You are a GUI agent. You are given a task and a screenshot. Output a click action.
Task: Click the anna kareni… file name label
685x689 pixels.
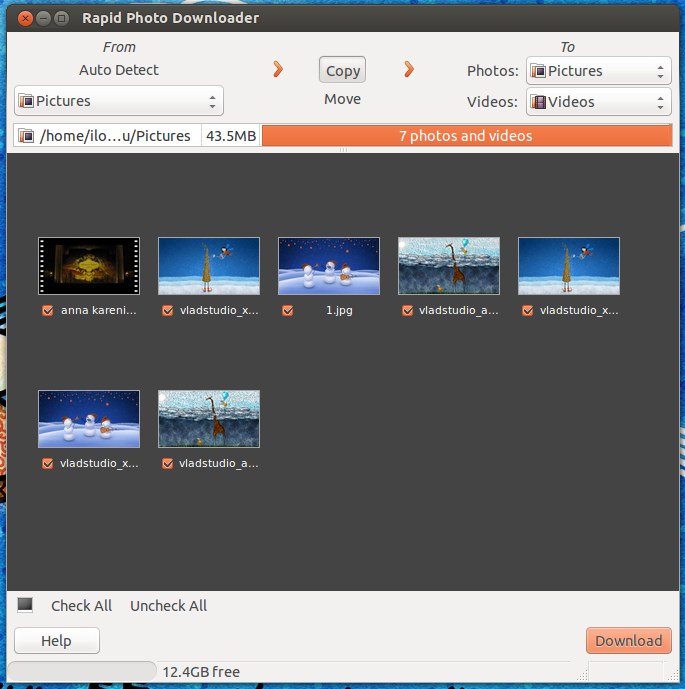click(99, 311)
